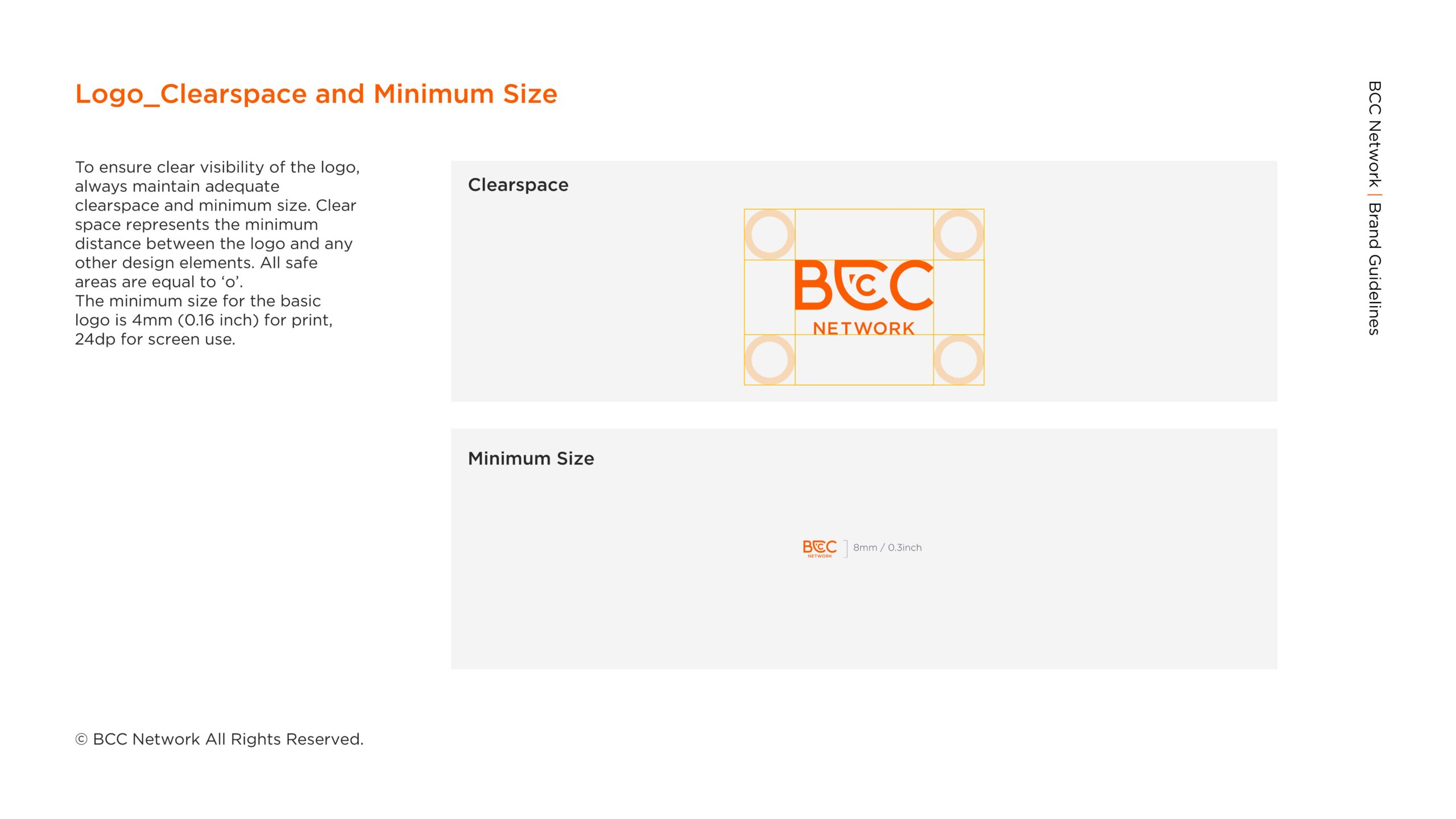Click the top-left clearspace circle
1456x819 pixels.
click(769, 234)
